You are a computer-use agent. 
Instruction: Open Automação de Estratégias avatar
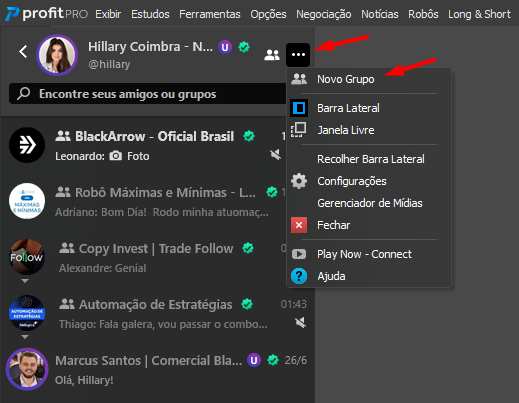click(x=27, y=313)
